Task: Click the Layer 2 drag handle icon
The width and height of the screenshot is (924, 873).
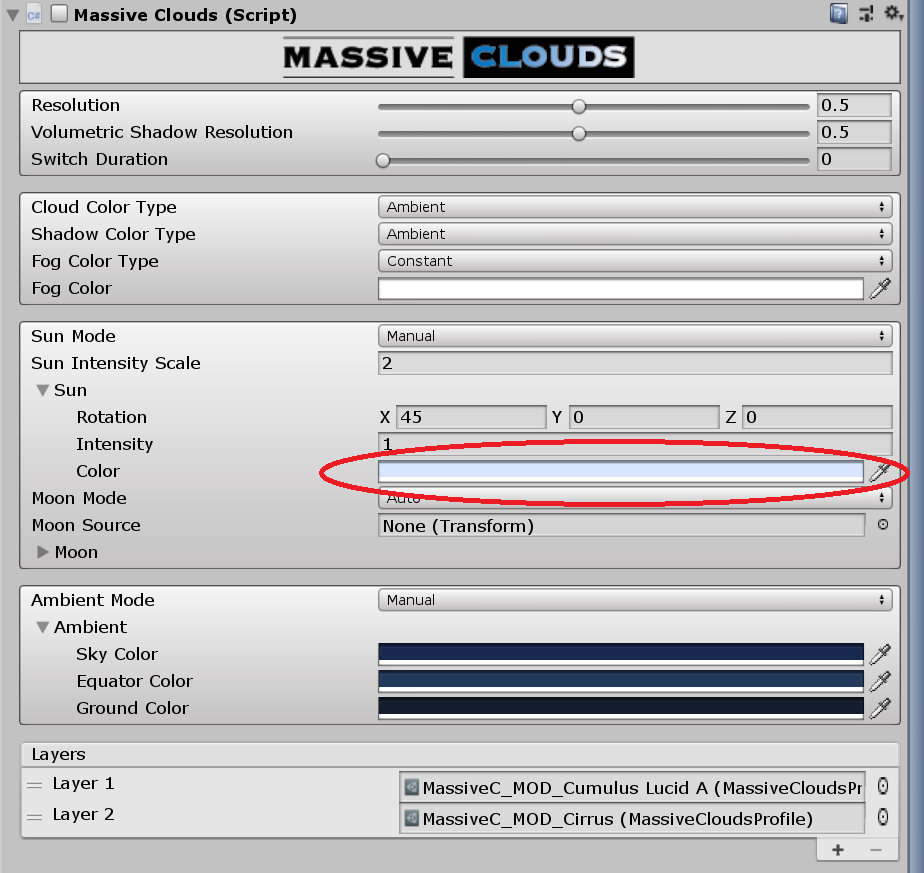Action: (35, 816)
